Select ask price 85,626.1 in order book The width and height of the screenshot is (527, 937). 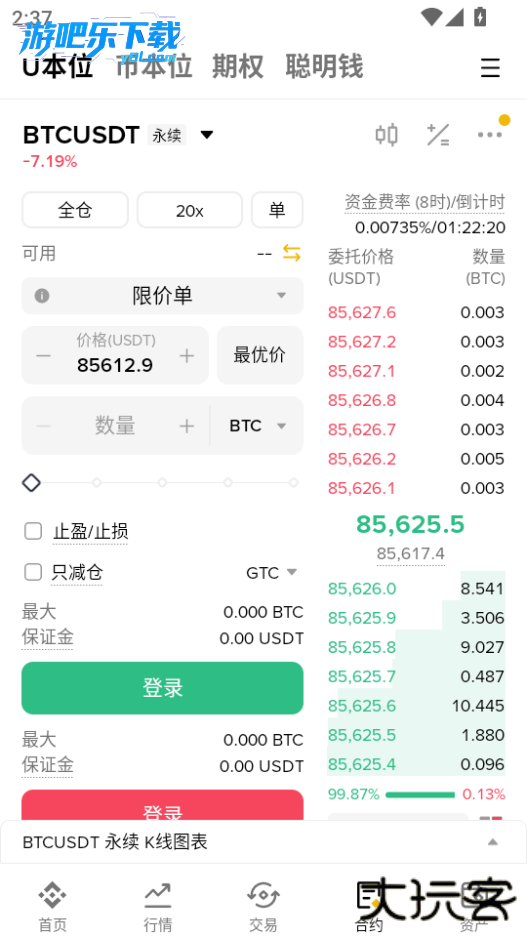(362, 488)
